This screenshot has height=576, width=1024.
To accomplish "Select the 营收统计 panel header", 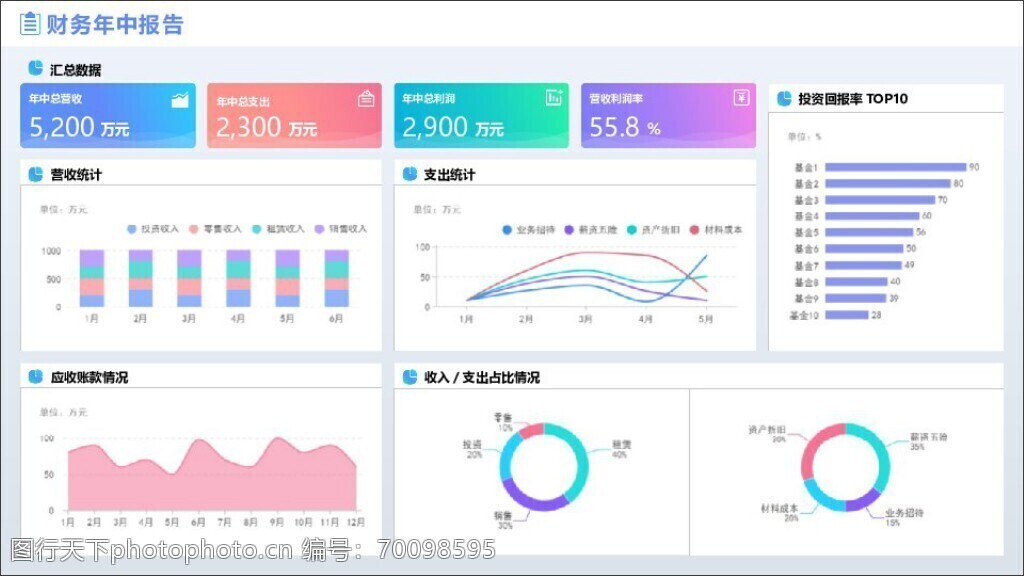I will click(76, 175).
